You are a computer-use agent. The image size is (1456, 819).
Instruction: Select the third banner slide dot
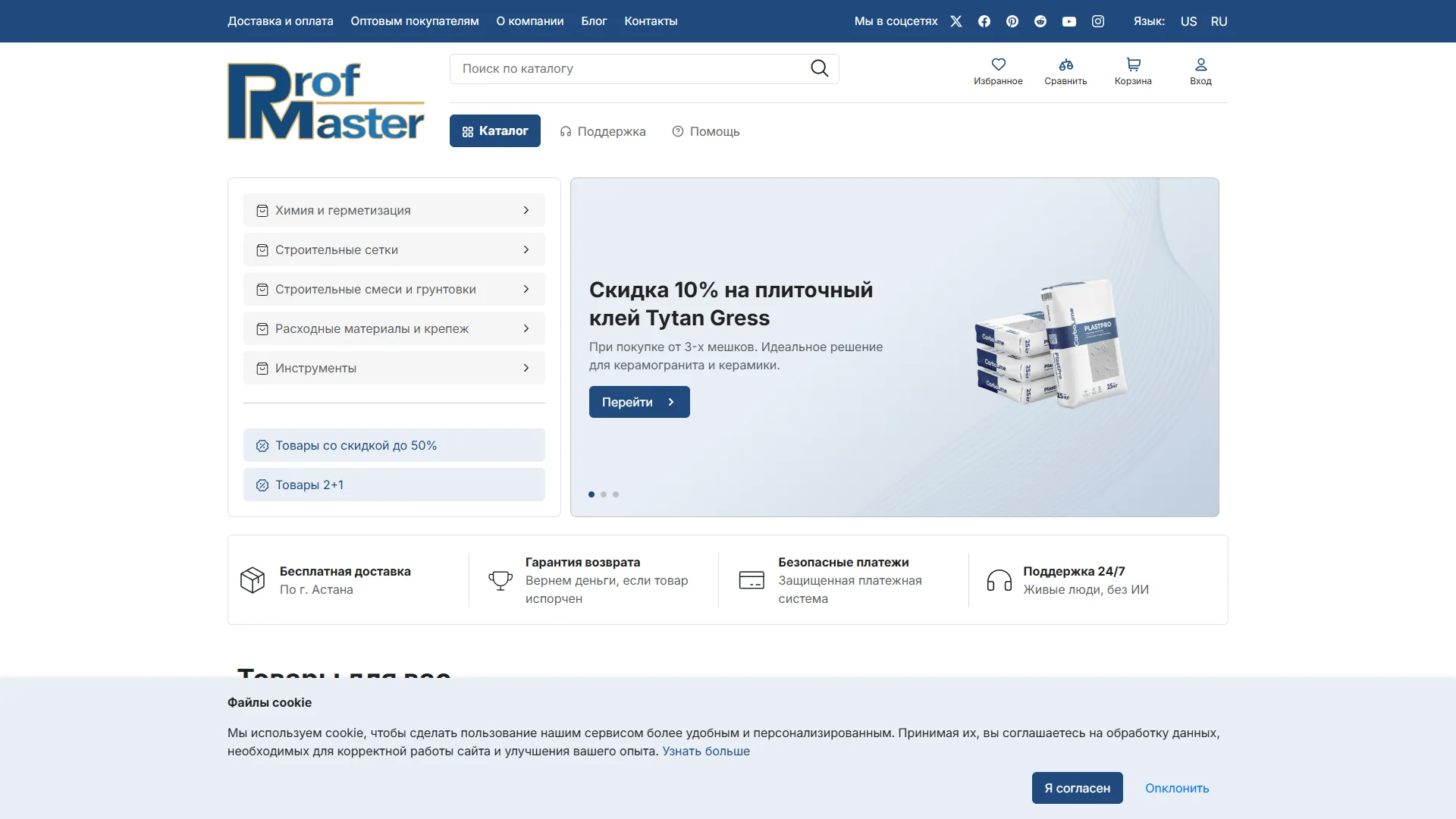point(616,494)
